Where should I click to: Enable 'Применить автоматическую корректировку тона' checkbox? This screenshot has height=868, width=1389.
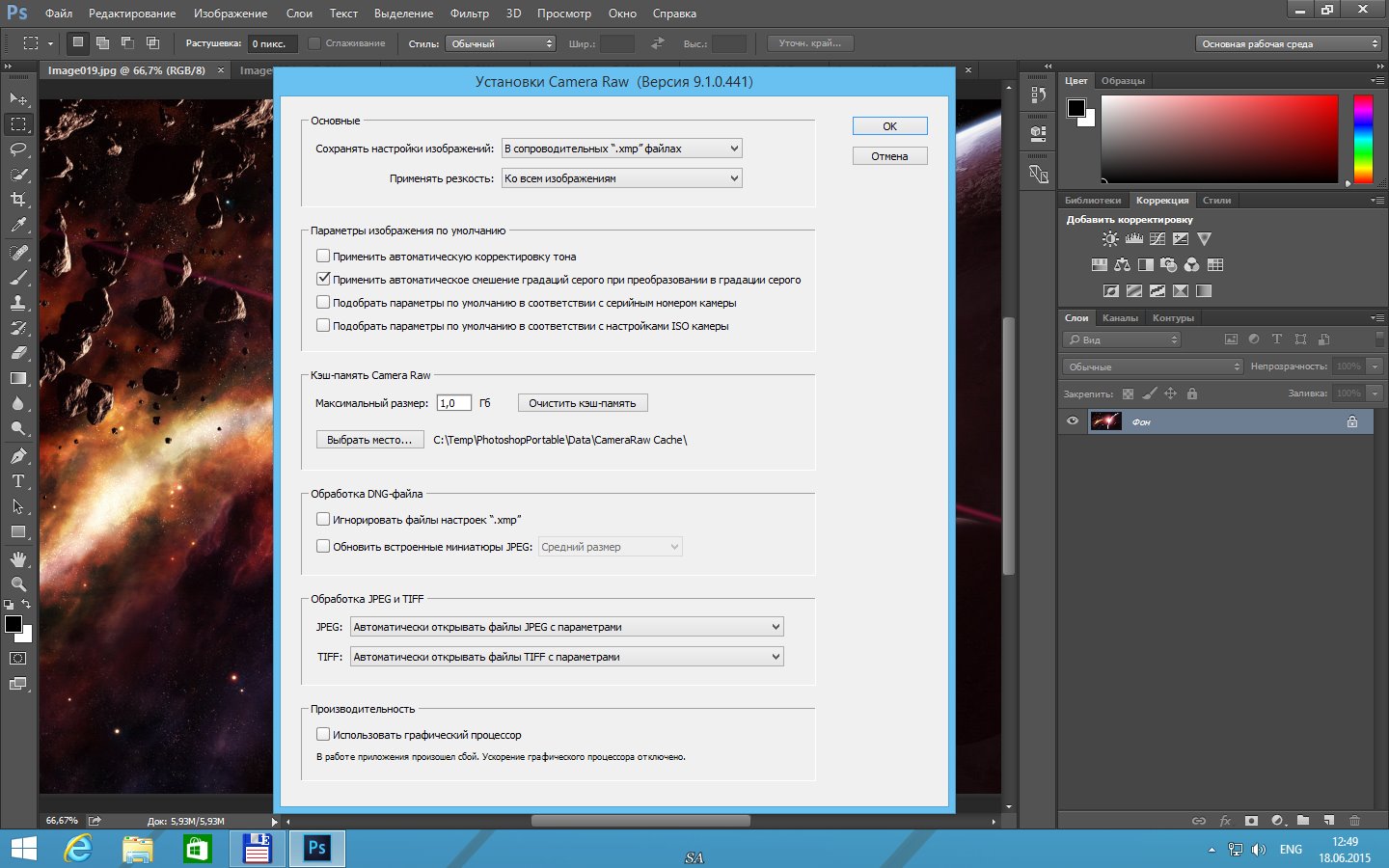pyautogui.click(x=323, y=257)
